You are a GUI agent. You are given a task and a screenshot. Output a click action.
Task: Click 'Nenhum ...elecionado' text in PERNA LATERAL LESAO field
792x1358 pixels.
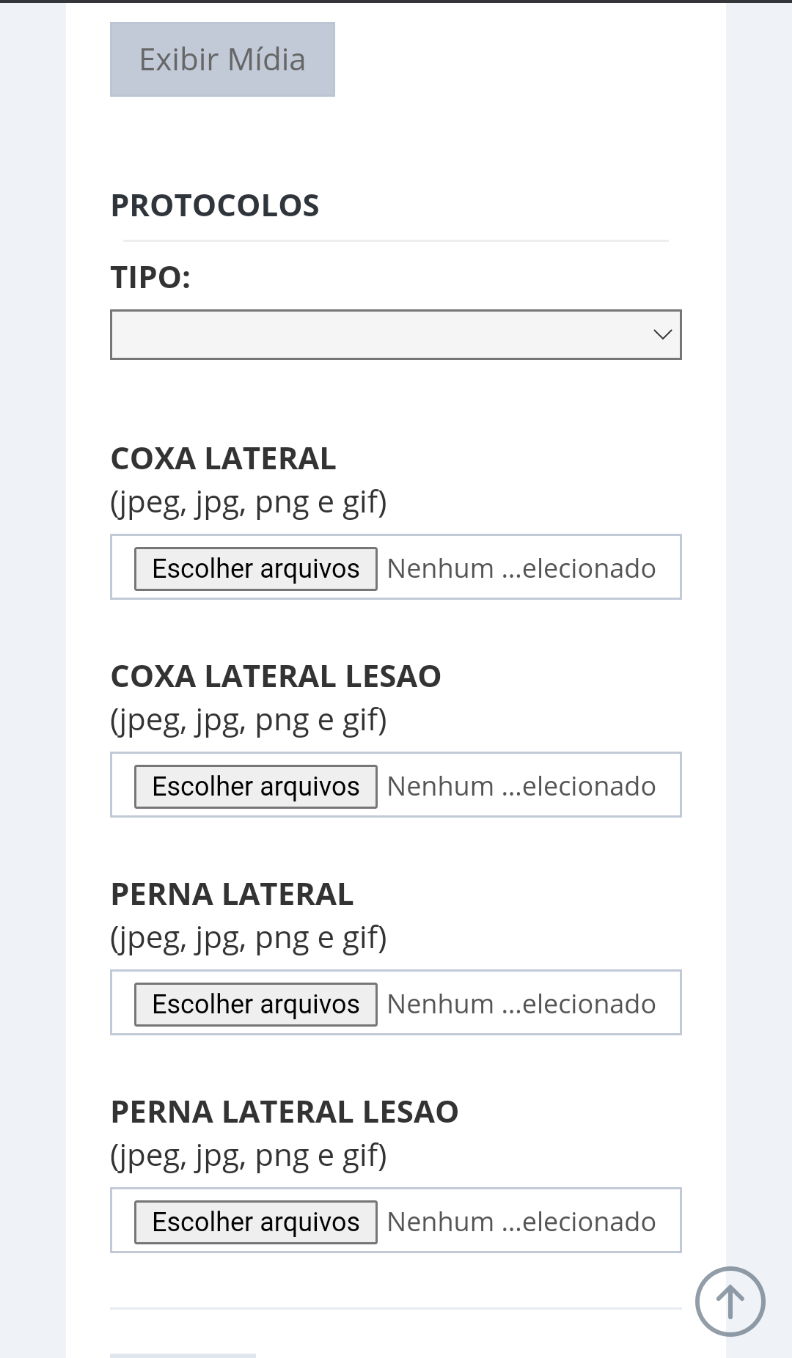point(521,1221)
